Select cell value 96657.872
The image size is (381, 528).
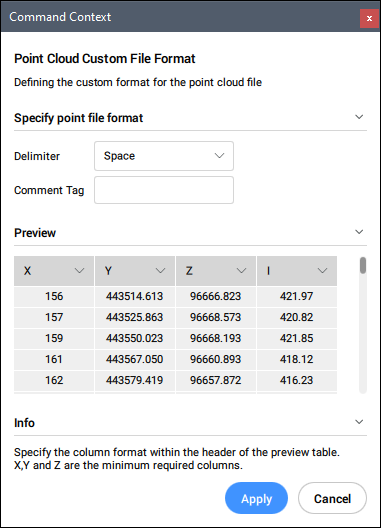coord(216,380)
